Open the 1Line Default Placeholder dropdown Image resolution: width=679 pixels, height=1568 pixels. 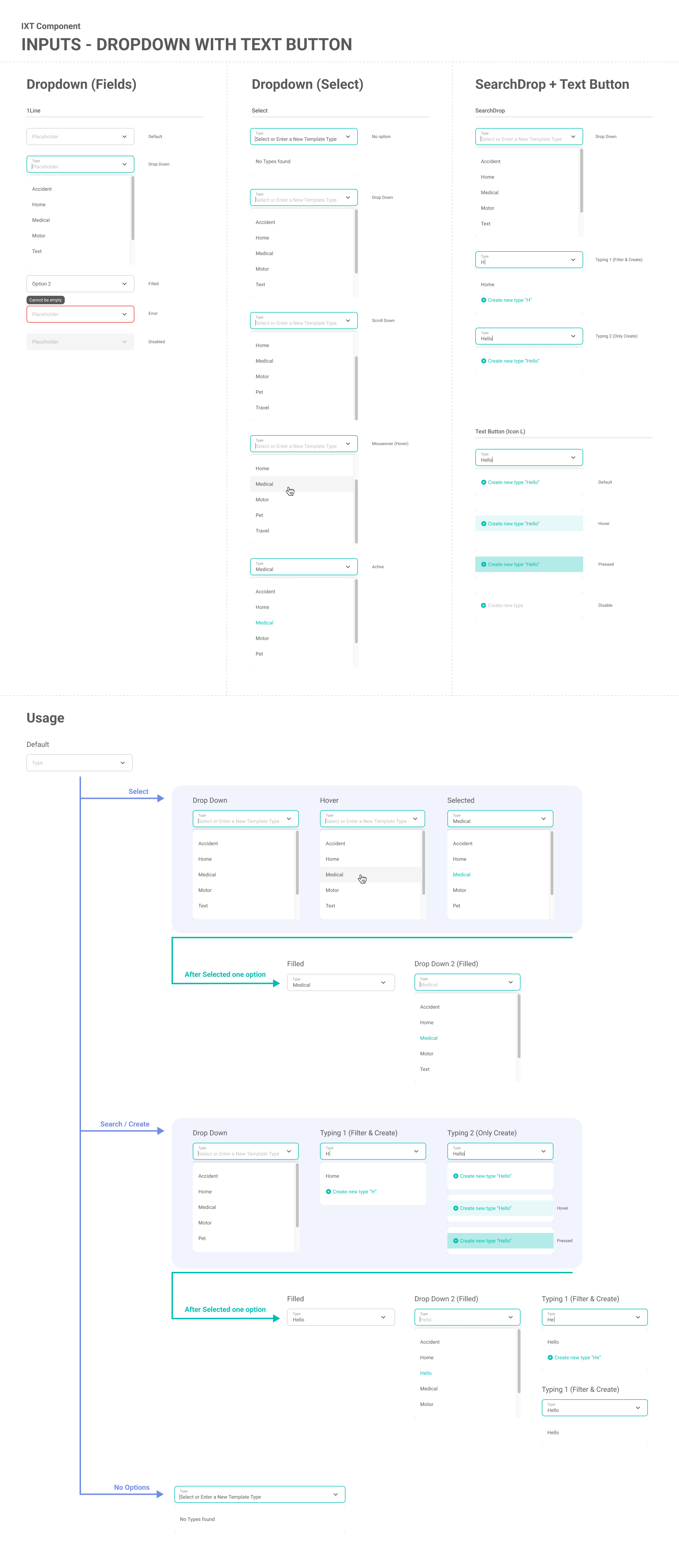(80, 136)
